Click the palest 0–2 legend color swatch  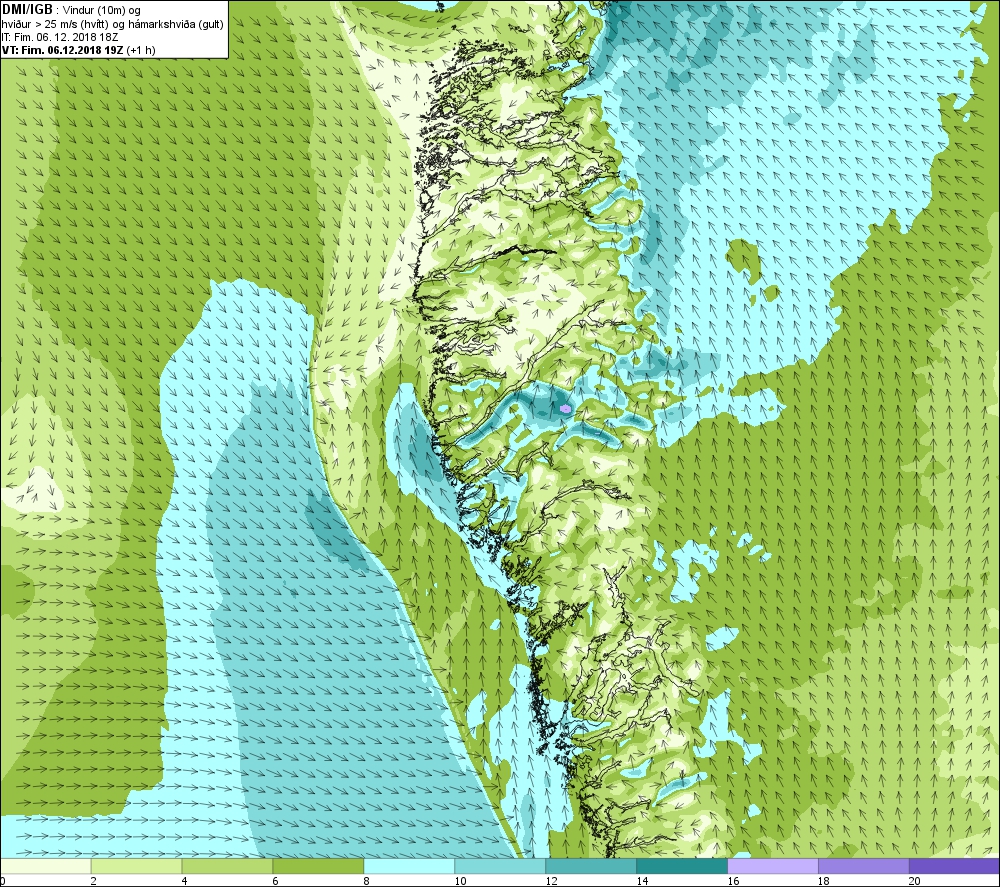(x=46, y=866)
